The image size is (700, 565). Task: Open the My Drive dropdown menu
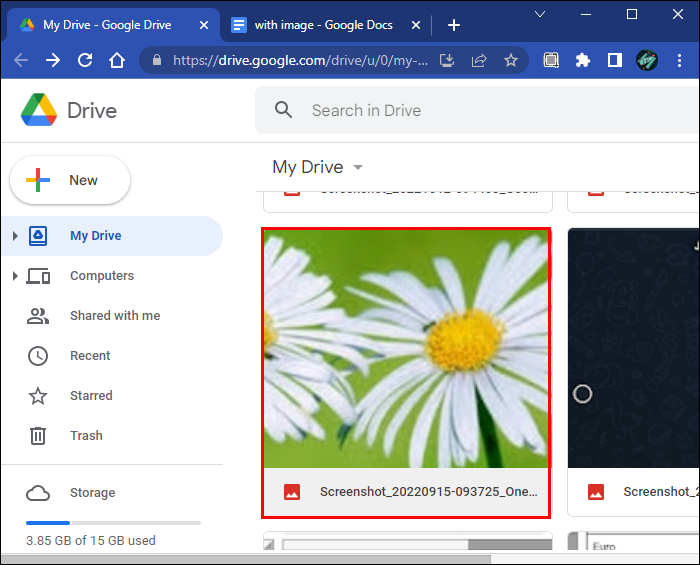pyautogui.click(x=318, y=167)
